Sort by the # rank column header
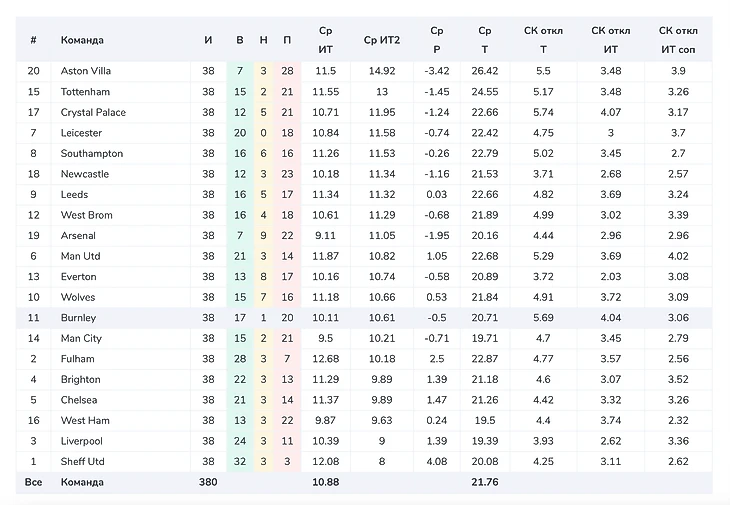This screenshot has width=730, height=505. 34,40
